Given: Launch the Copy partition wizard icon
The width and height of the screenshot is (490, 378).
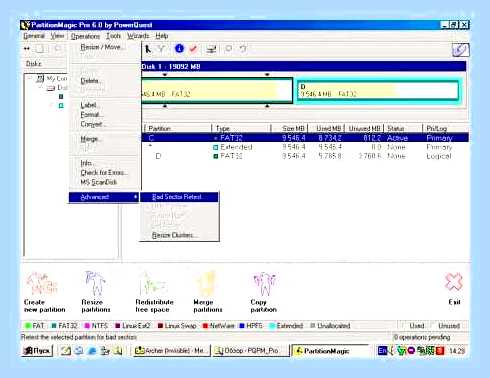Looking at the screenshot, I should coord(264,284).
